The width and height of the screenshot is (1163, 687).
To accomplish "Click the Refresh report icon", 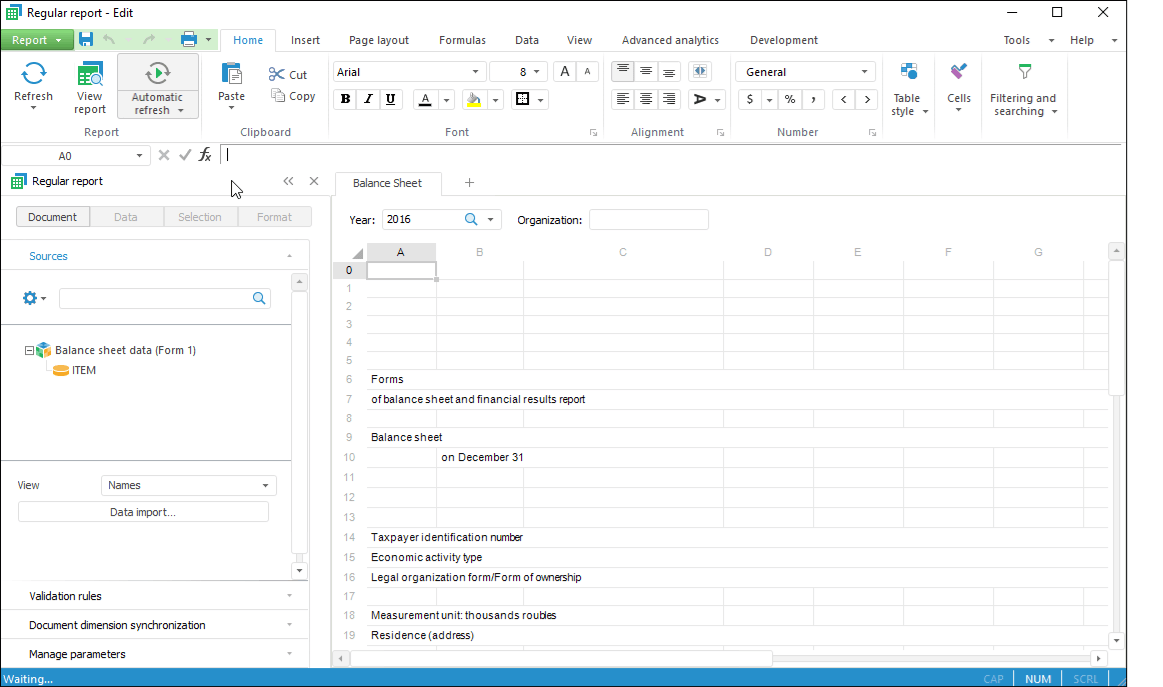I will (x=33, y=74).
